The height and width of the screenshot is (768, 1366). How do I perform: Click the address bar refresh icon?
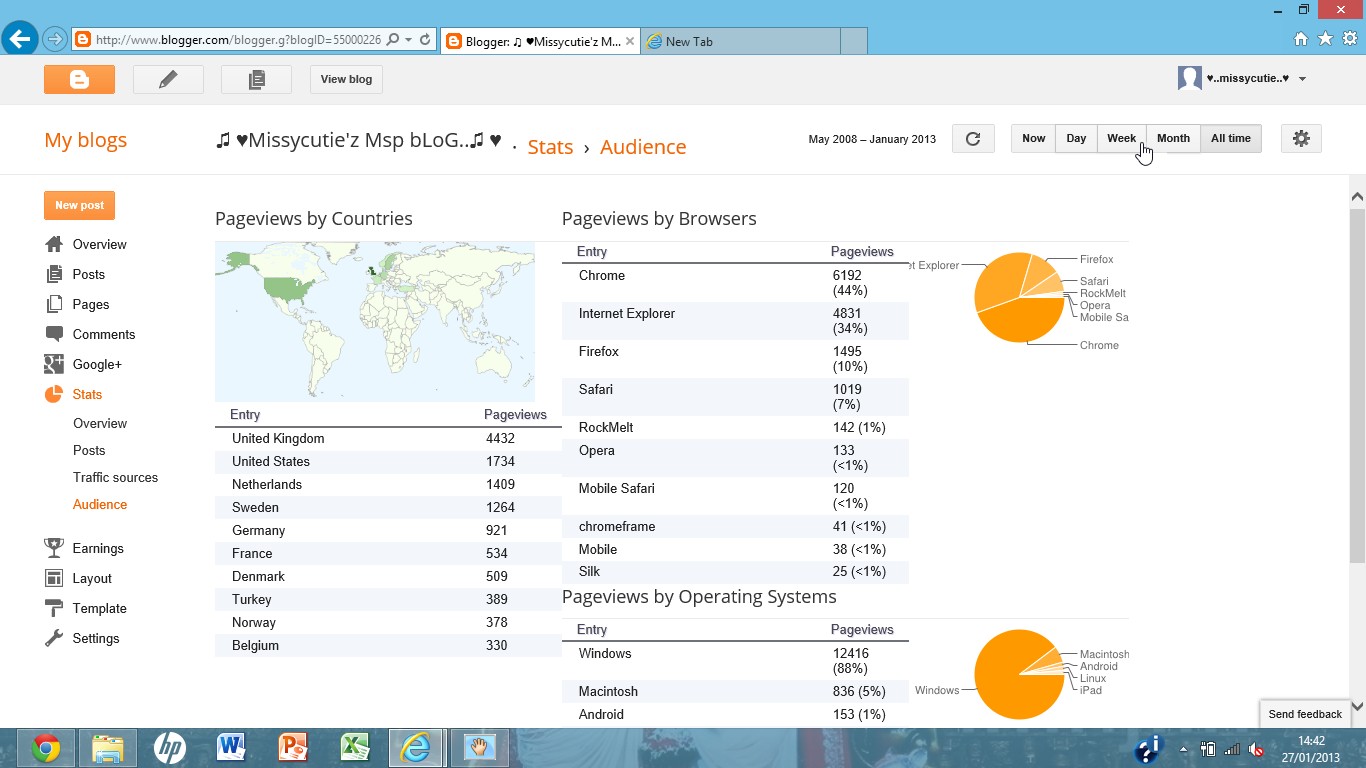pyautogui.click(x=425, y=40)
